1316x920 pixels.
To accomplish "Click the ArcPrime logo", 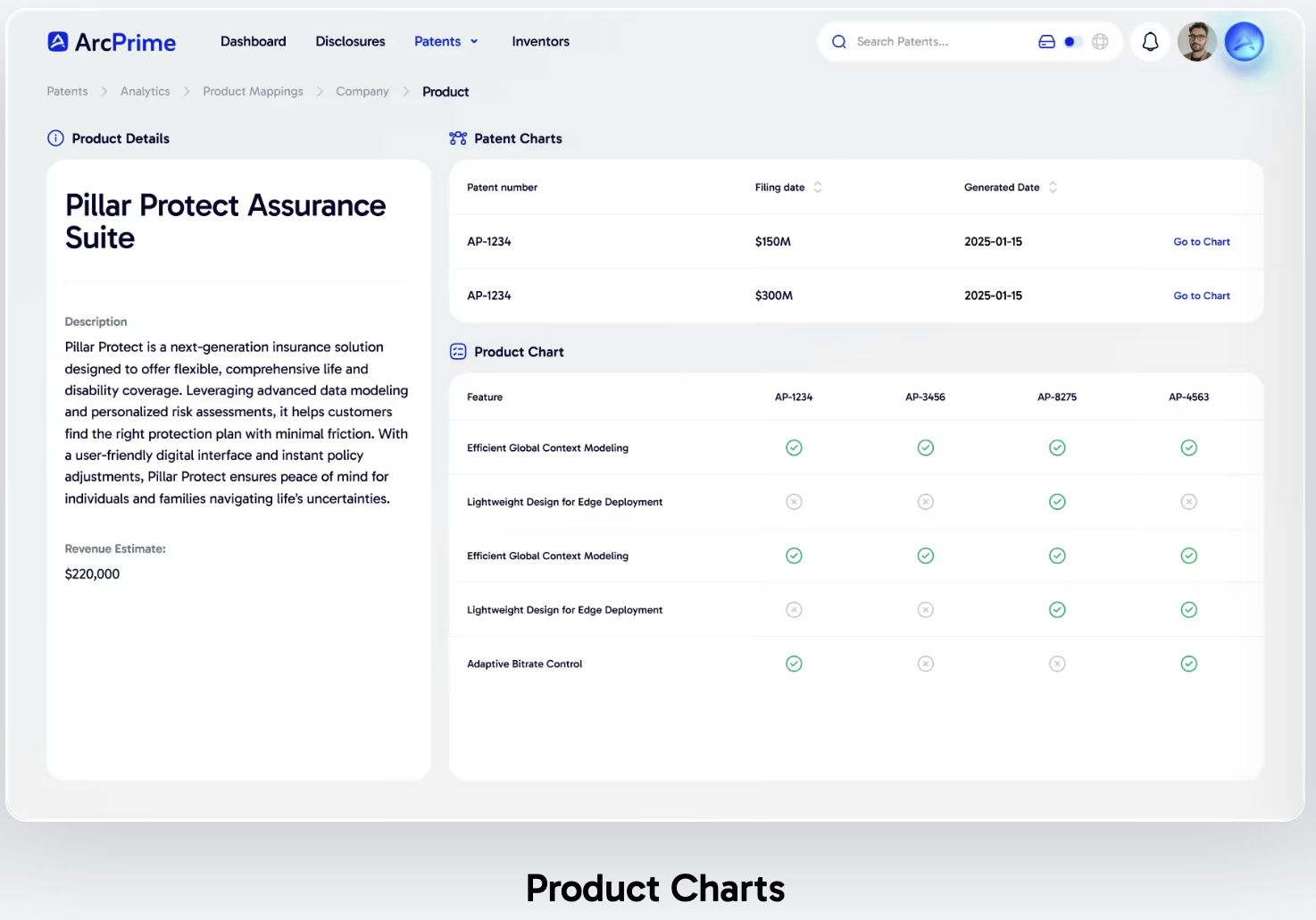I will [x=112, y=42].
